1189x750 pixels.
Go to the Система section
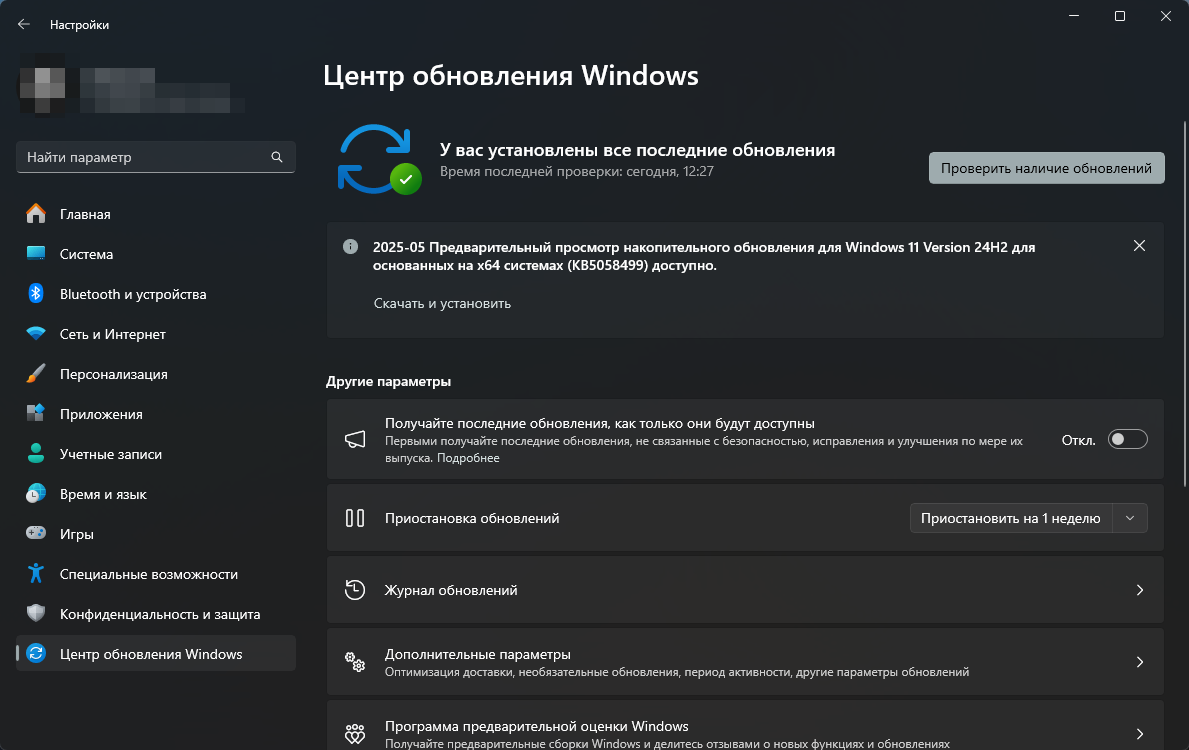pyautogui.click(x=155, y=254)
